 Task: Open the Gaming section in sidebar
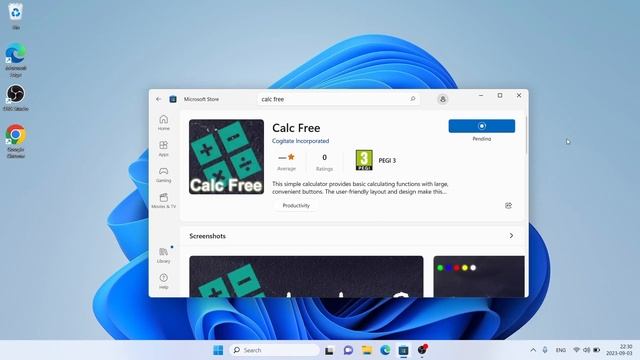pyautogui.click(x=164, y=175)
